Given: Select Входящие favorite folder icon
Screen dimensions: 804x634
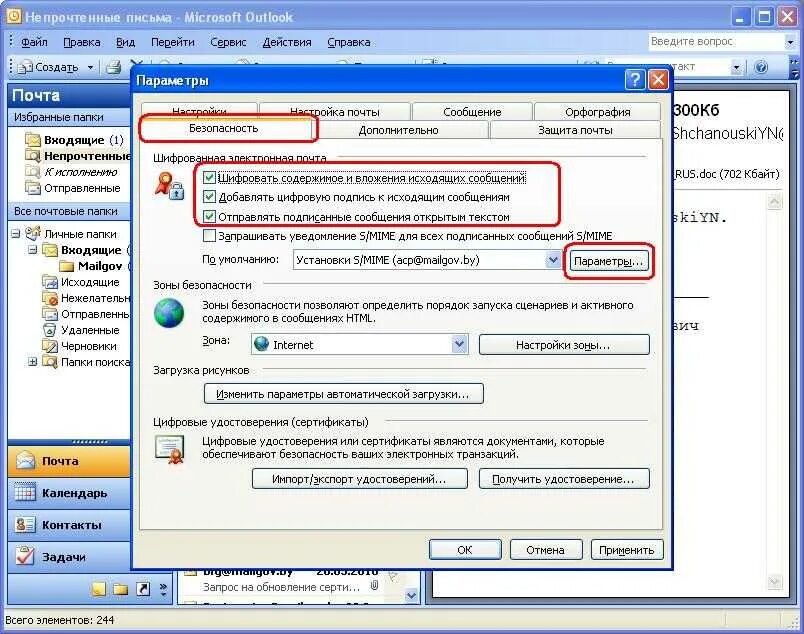Looking at the screenshot, I should click(33, 140).
